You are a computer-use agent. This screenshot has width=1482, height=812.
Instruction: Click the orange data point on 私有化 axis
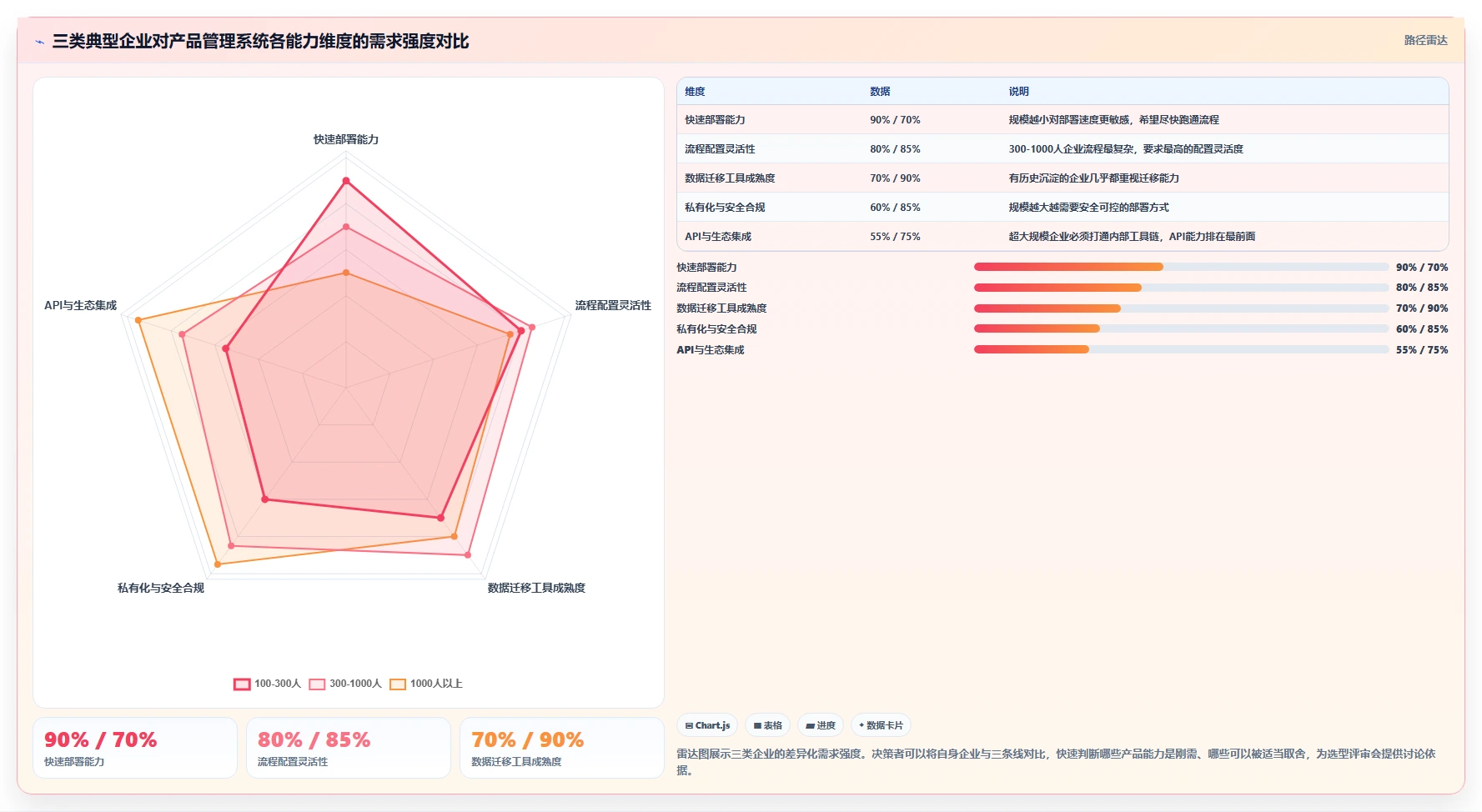pyautogui.click(x=218, y=564)
